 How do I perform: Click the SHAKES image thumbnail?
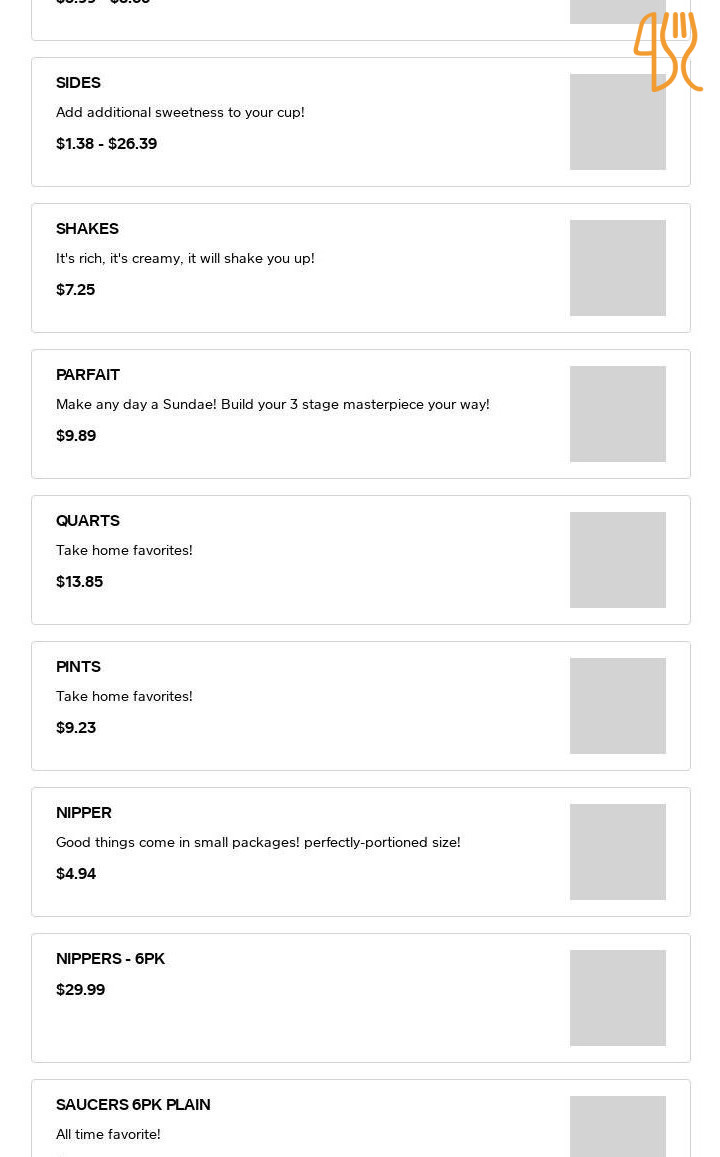618,268
